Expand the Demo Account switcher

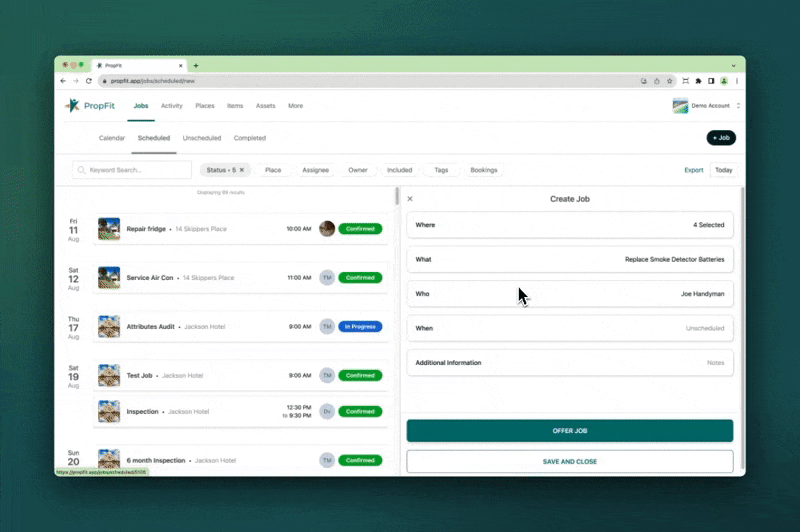738,105
